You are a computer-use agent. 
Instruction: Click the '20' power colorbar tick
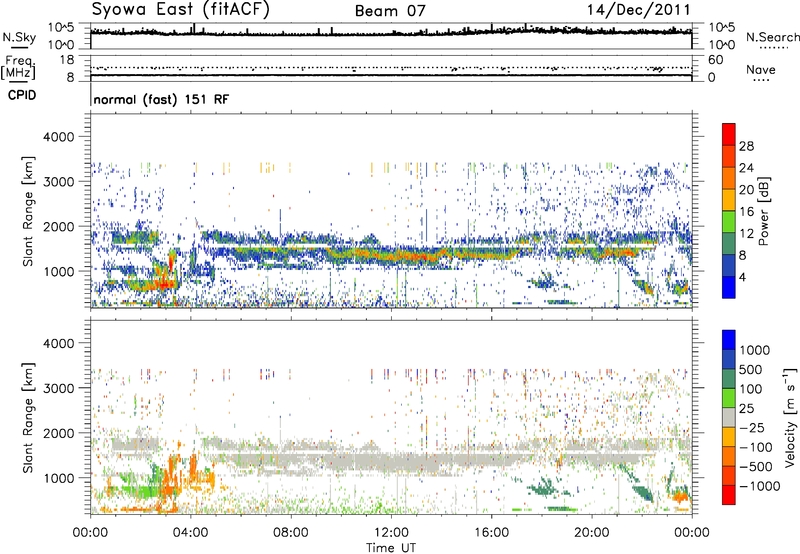coord(746,190)
